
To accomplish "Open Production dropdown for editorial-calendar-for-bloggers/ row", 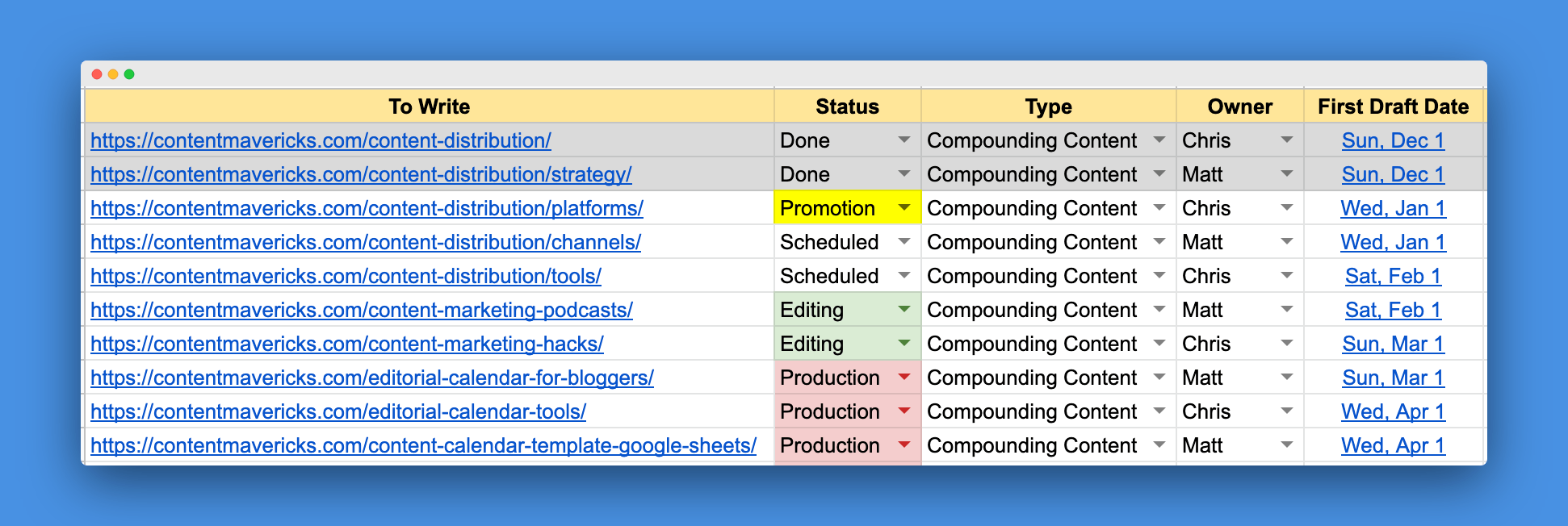I will tap(904, 378).
